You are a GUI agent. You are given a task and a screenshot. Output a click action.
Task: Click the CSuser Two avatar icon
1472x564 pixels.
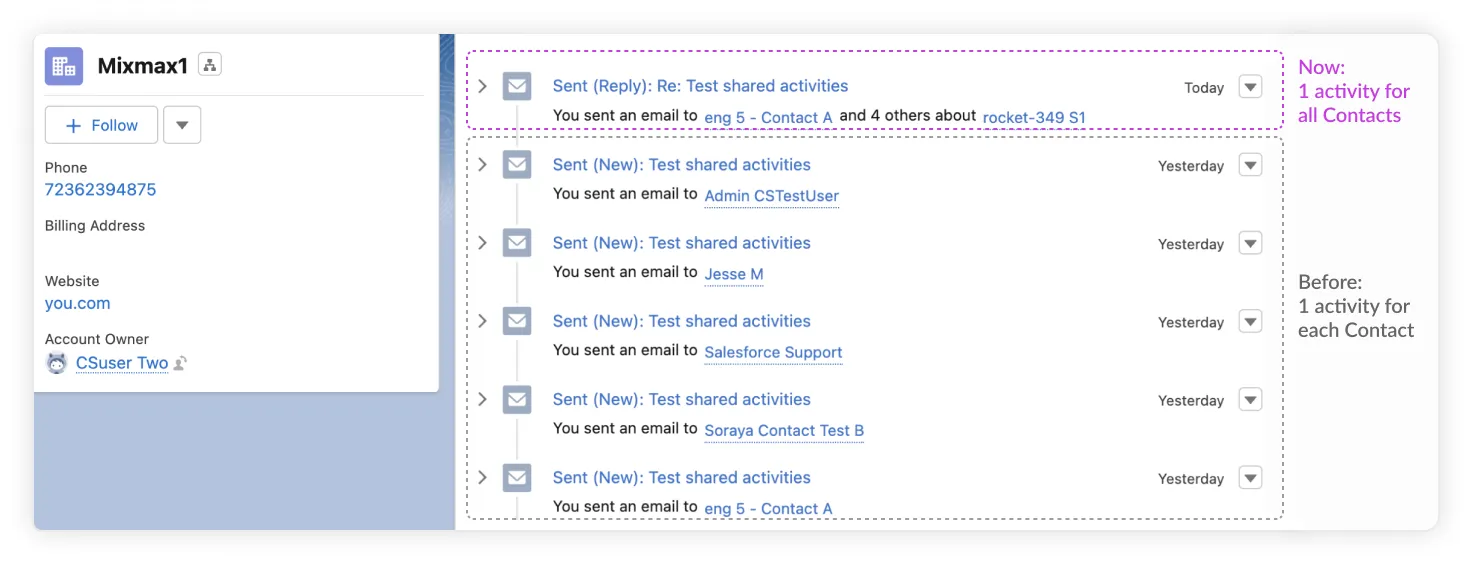tap(57, 363)
